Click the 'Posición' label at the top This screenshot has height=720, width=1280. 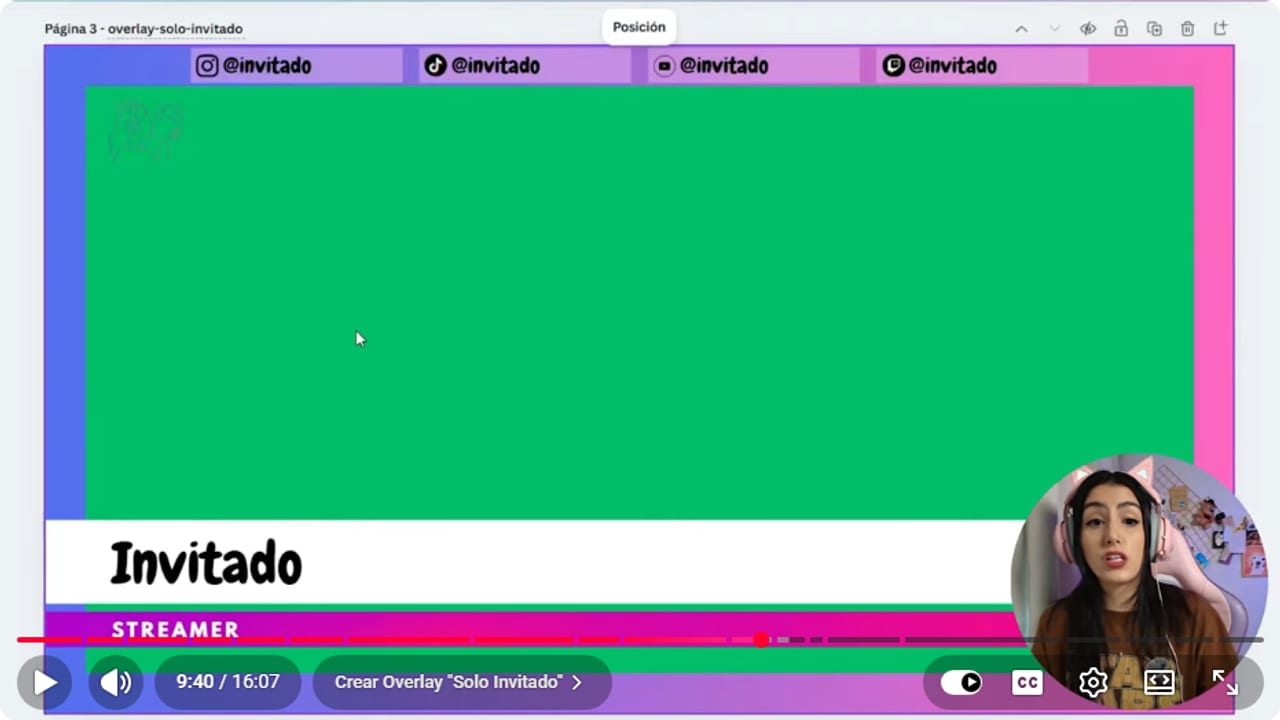639,27
